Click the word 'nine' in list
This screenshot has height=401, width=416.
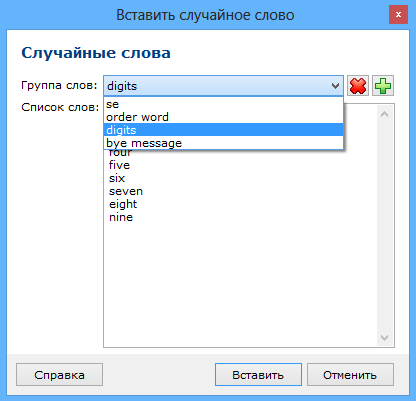[121, 217]
